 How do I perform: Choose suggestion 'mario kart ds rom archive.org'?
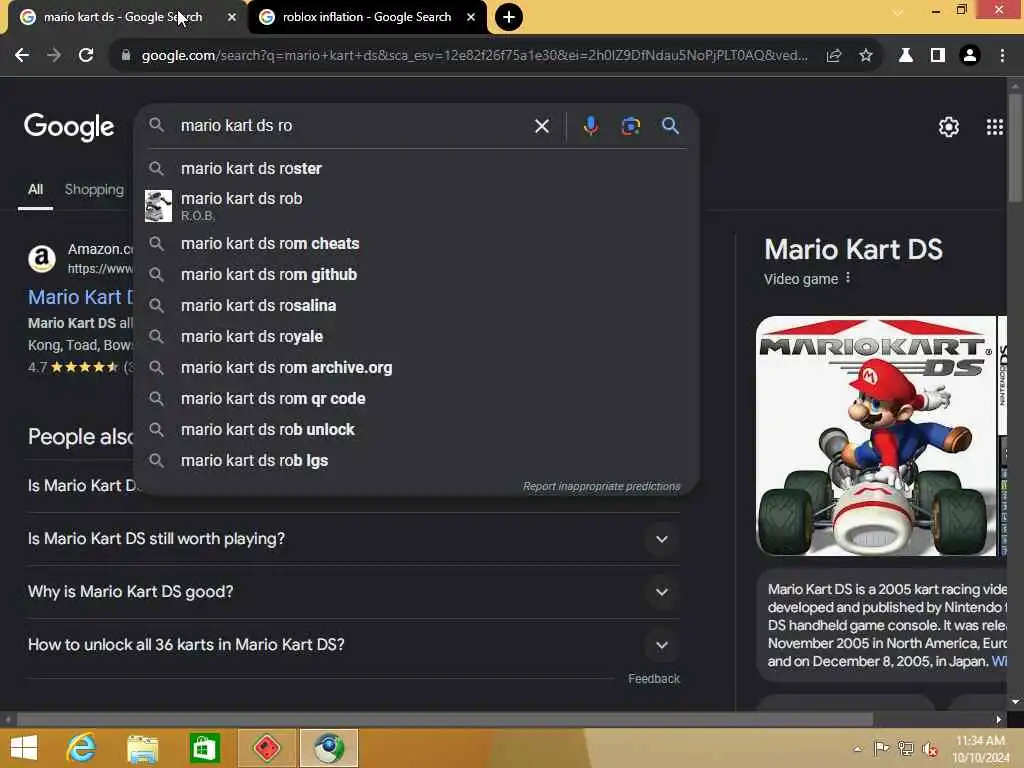tap(416, 368)
